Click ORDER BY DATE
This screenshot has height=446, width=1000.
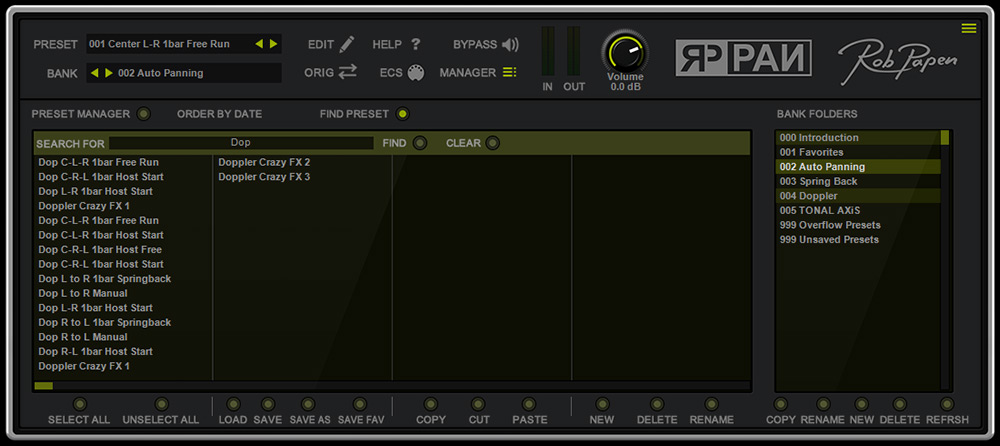coord(219,114)
